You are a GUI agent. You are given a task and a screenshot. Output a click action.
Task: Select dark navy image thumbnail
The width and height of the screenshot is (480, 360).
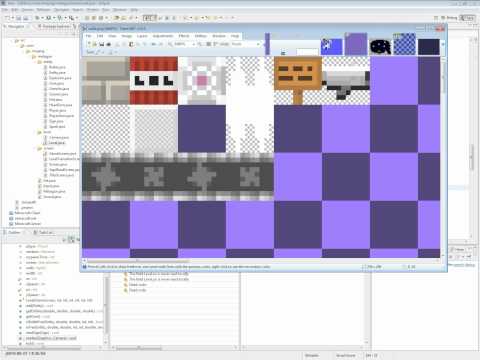pos(429,46)
